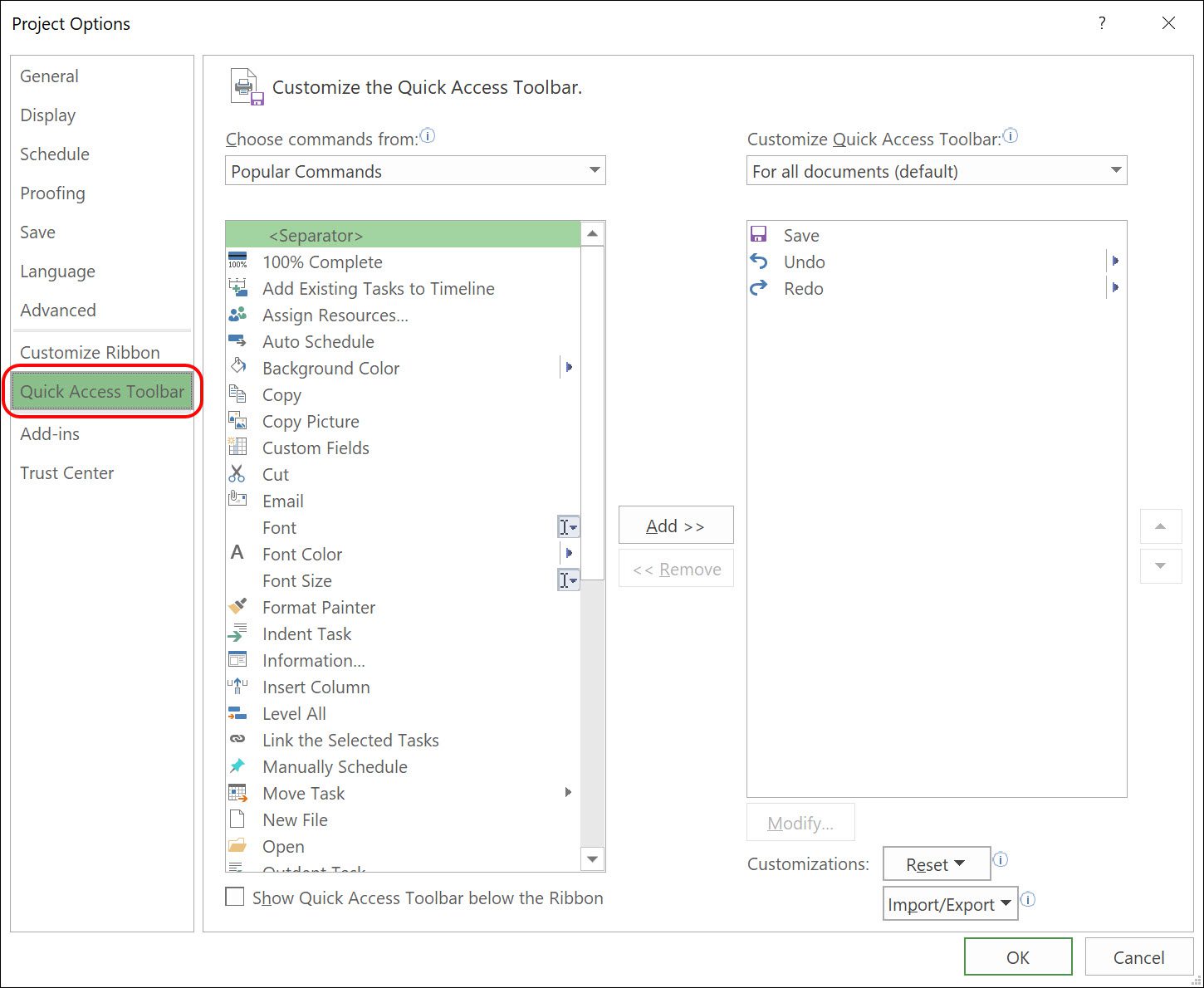Expand the Move Task submenu arrow
This screenshot has width=1204, height=988.
[568, 792]
